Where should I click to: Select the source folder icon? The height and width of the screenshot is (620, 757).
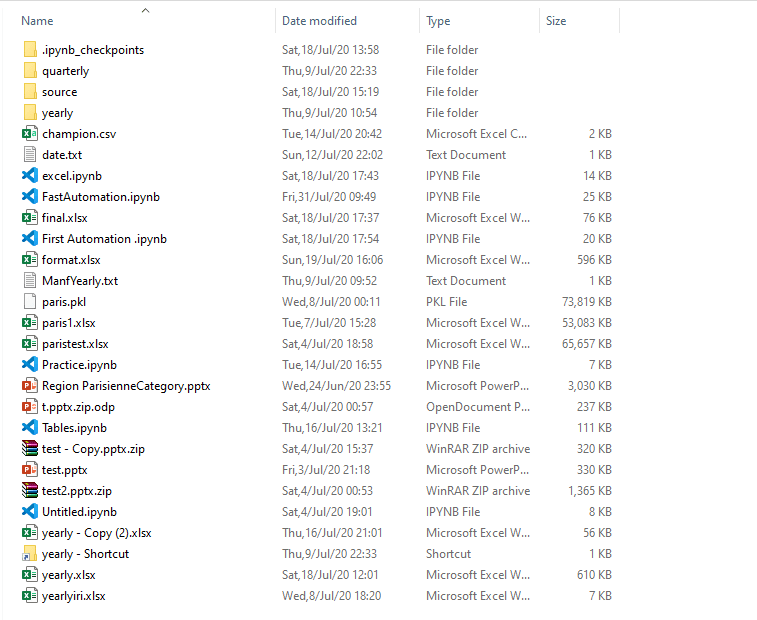(30, 92)
